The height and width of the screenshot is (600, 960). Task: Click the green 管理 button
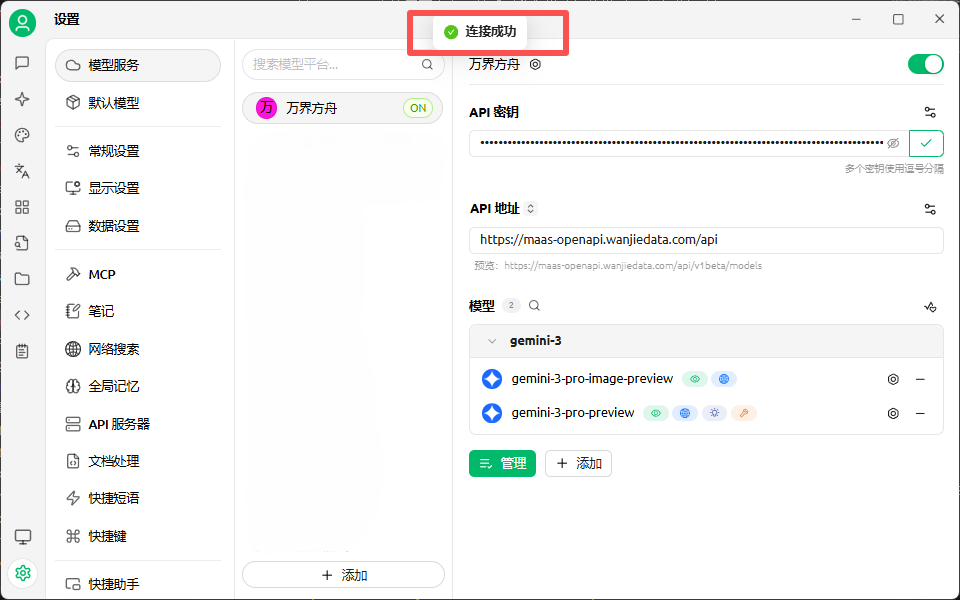[502, 463]
